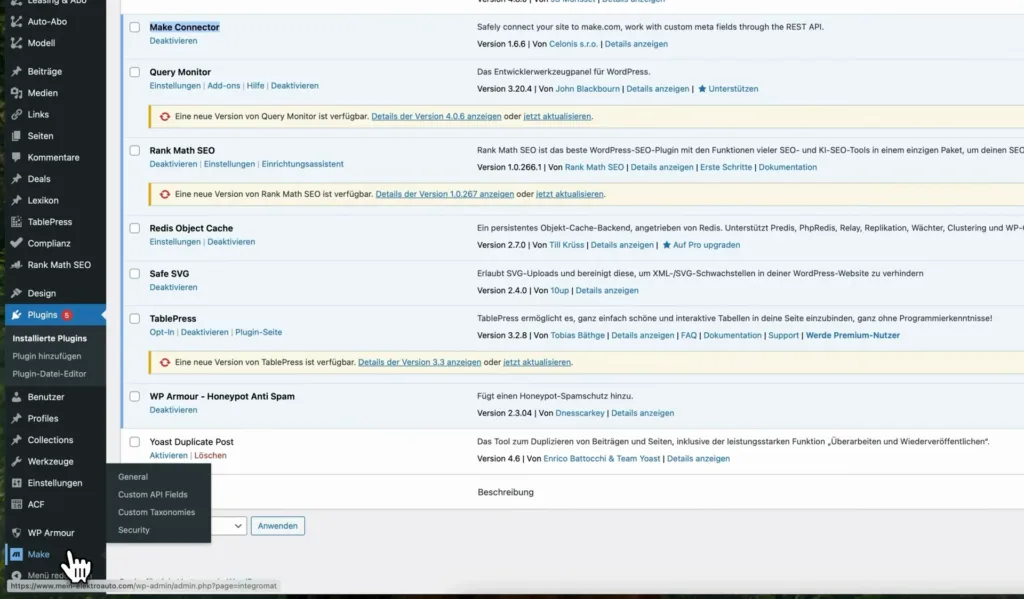
Task: Click the Profiles pin icon
Action: click(16, 418)
